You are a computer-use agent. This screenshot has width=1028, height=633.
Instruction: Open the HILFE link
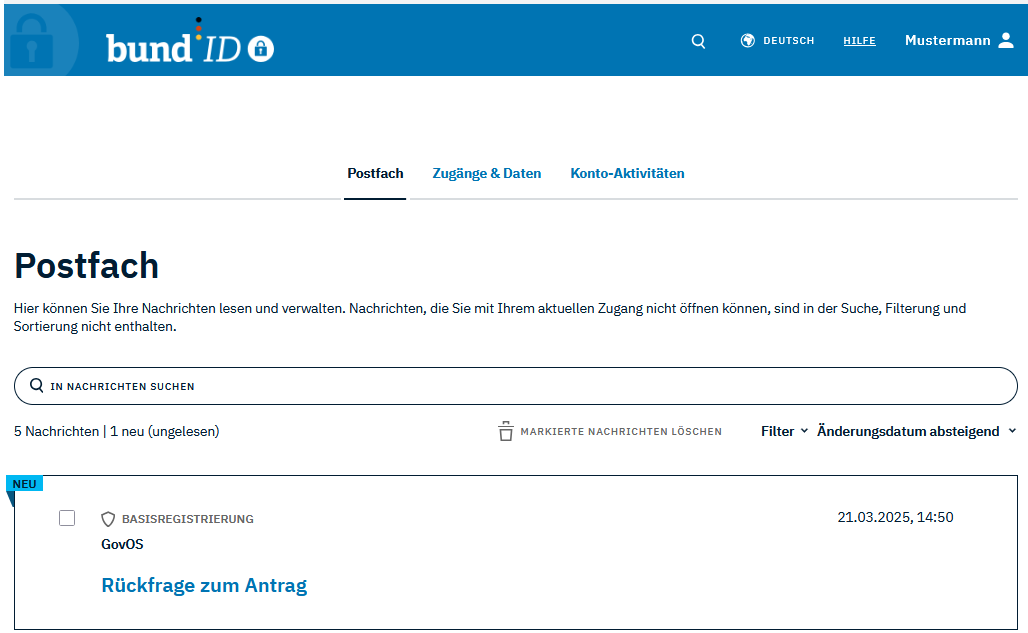tap(859, 41)
